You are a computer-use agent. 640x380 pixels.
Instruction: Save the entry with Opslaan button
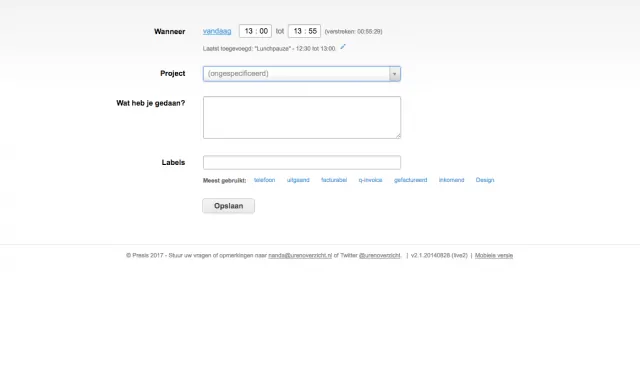tap(229, 206)
